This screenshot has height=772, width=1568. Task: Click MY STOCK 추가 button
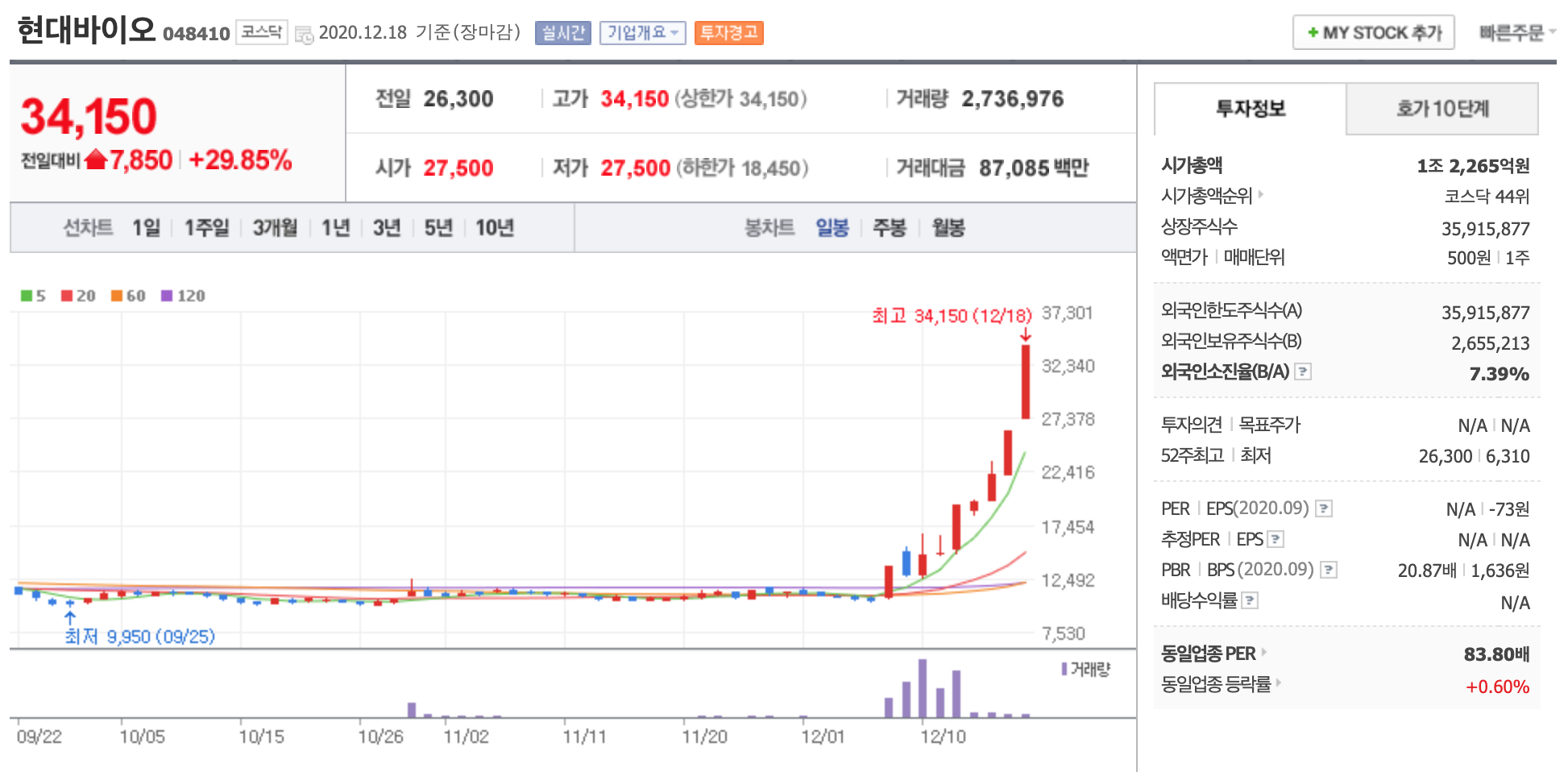1374,33
